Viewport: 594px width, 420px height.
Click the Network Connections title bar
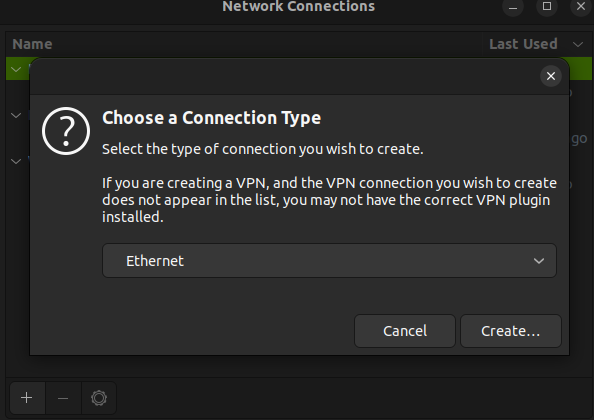(x=299, y=6)
